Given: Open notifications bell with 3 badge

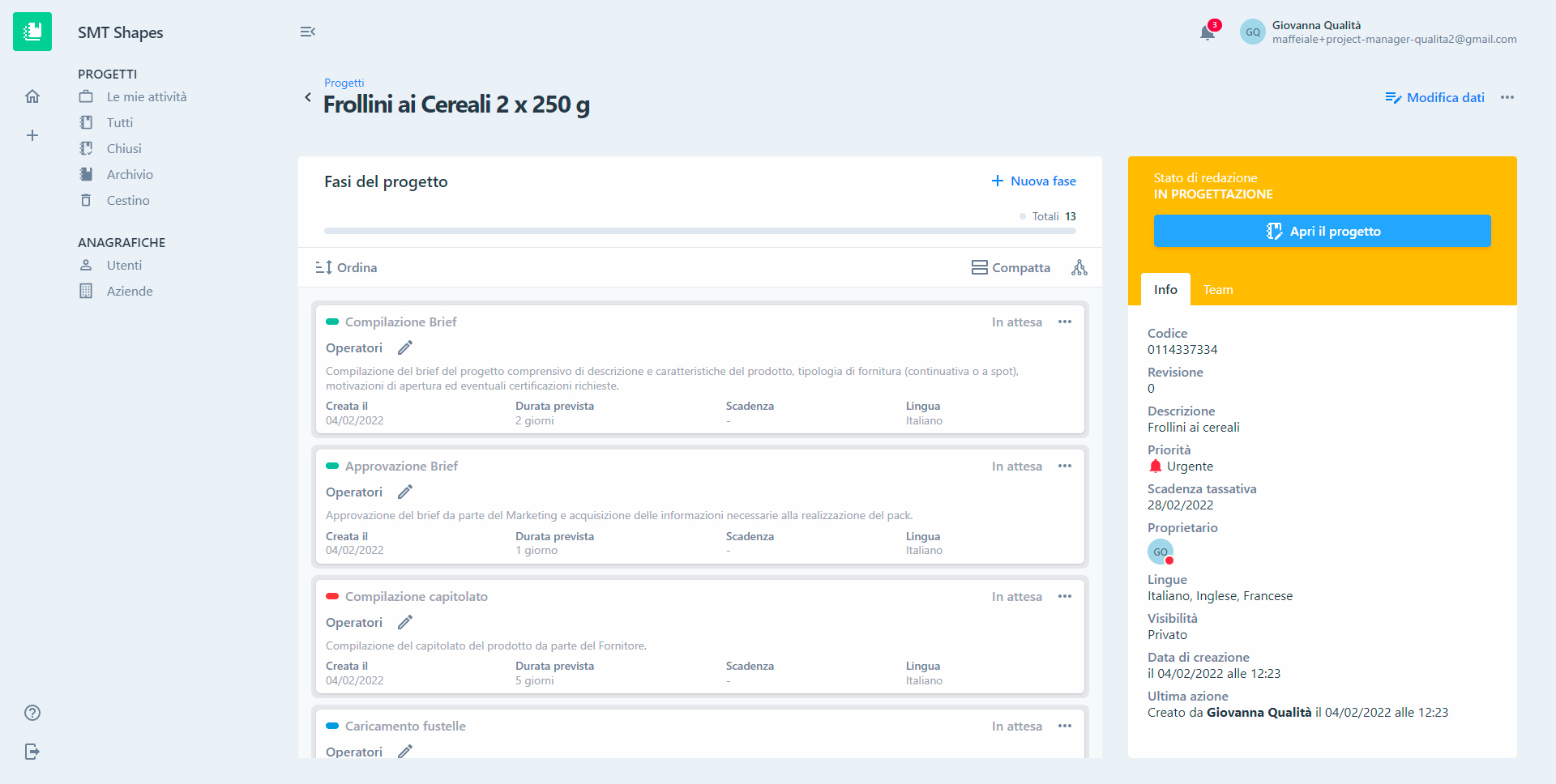Looking at the screenshot, I should pyautogui.click(x=1208, y=31).
